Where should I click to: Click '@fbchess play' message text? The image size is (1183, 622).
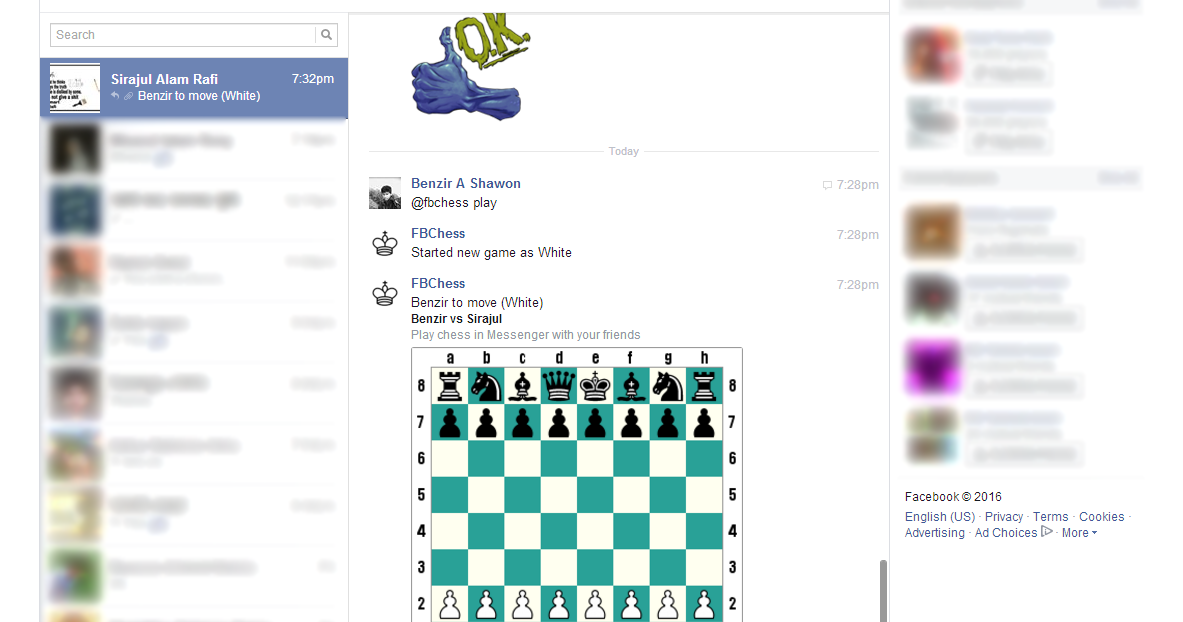pos(453,202)
